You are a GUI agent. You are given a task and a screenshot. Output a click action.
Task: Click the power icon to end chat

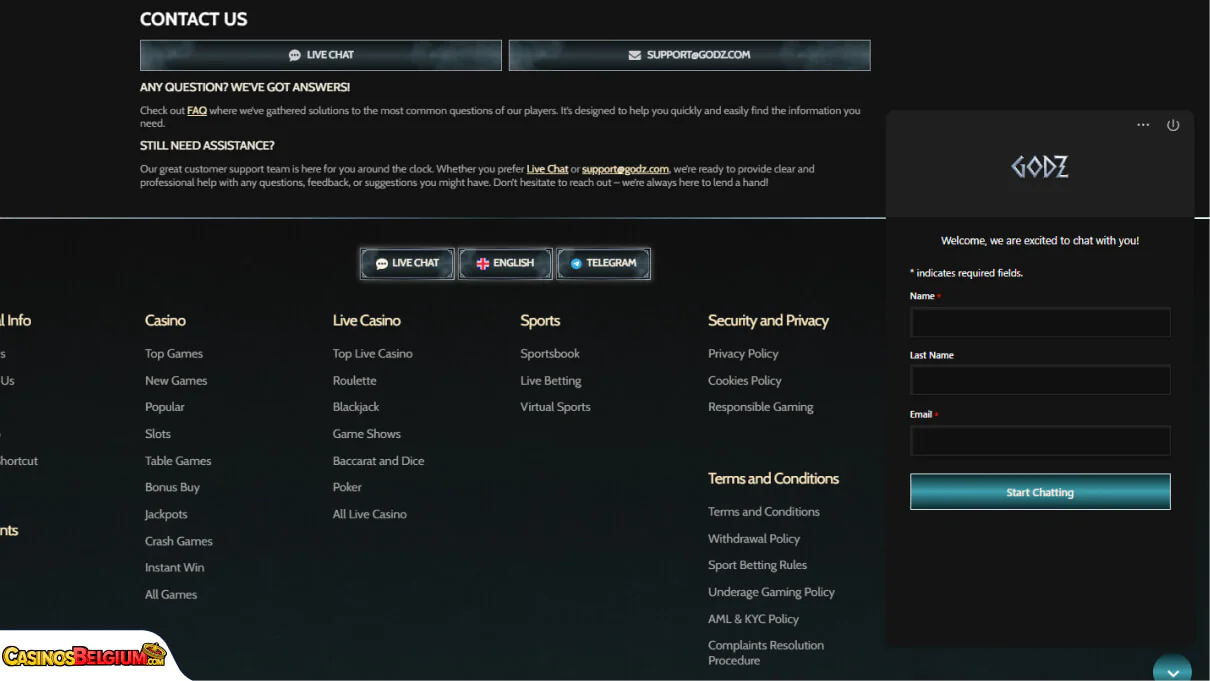pyautogui.click(x=1173, y=125)
